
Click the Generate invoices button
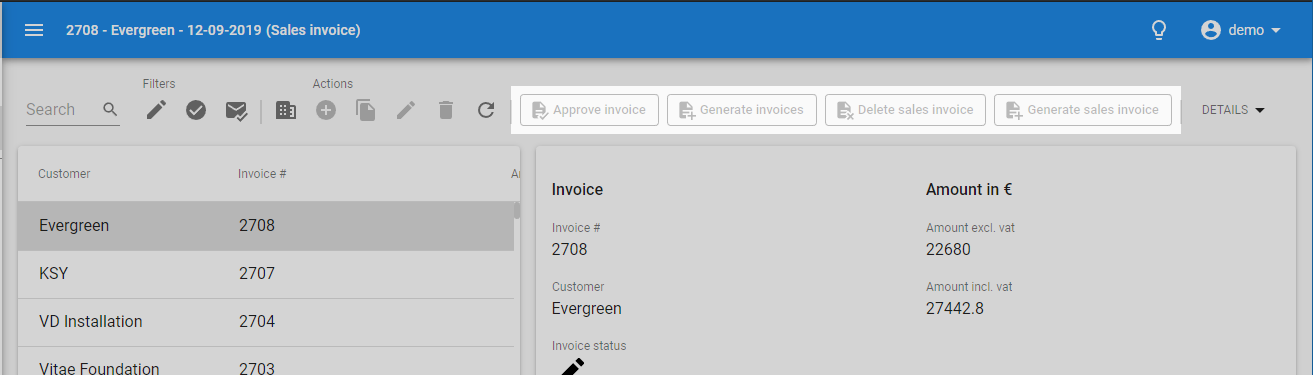742,110
